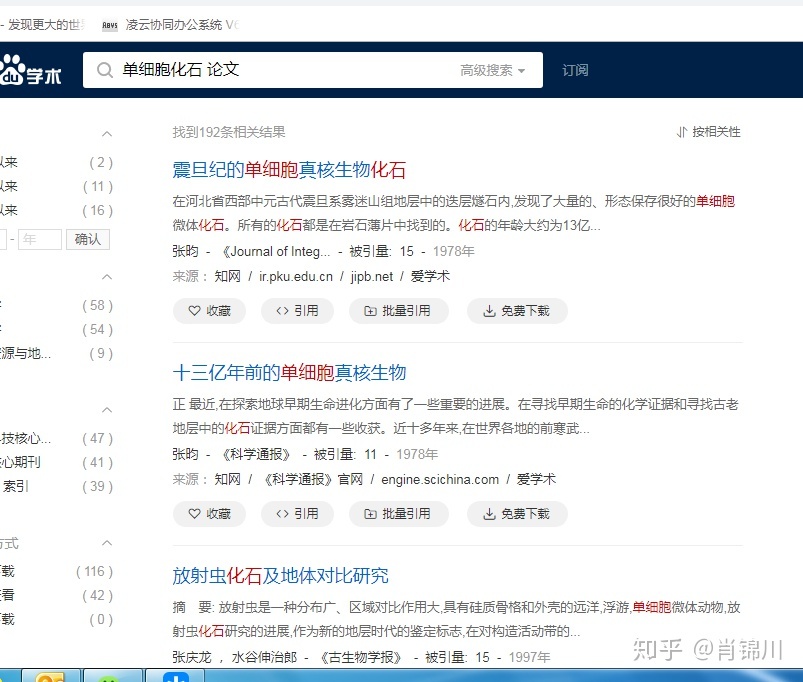The height and width of the screenshot is (682, 803).
Task: Open the 订阅 menu item in header
Action: click(x=575, y=70)
